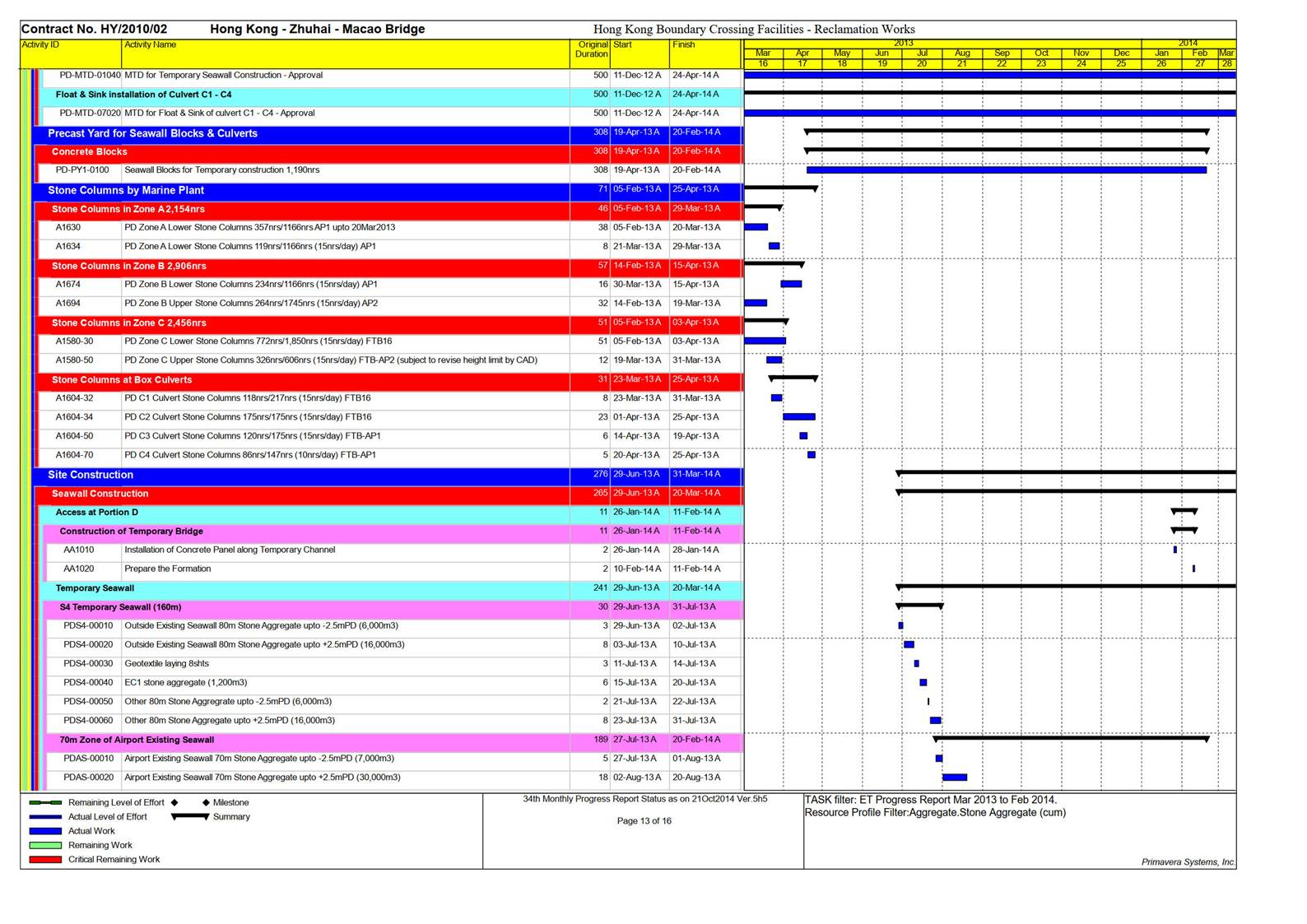The height and width of the screenshot is (924, 1307).
Task: Click the 'TASK filter: ET Progress Report' footer text
Action: tap(931, 800)
